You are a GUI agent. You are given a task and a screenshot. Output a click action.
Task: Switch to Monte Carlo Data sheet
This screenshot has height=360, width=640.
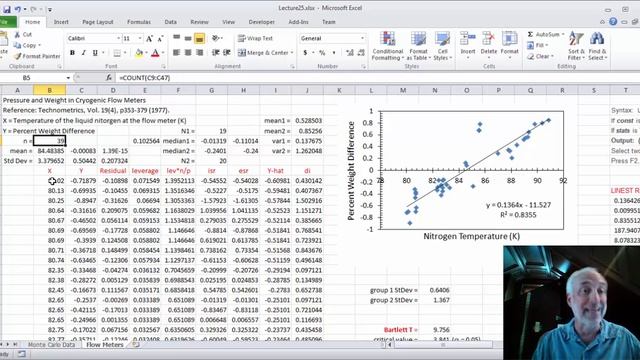(x=51, y=344)
